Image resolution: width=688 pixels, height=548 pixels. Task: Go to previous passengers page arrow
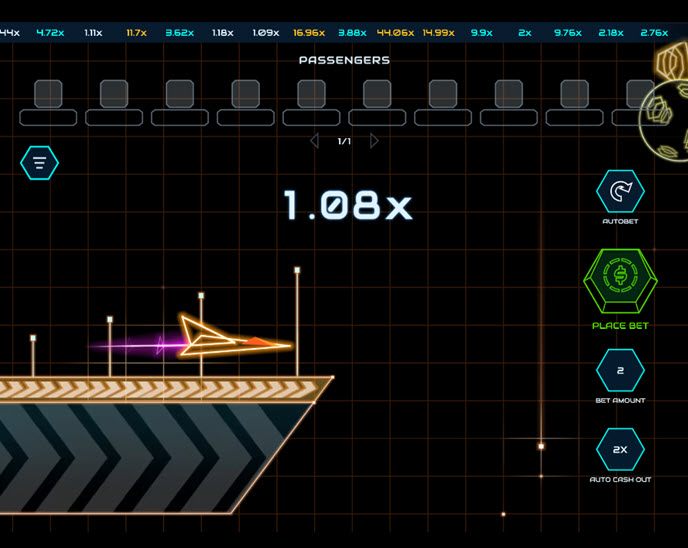coord(315,141)
